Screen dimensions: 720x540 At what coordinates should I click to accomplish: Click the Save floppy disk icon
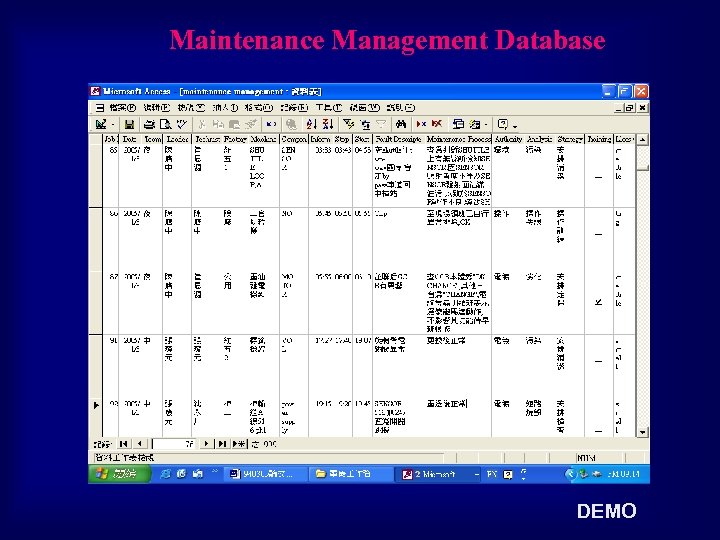[x=129, y=124]
